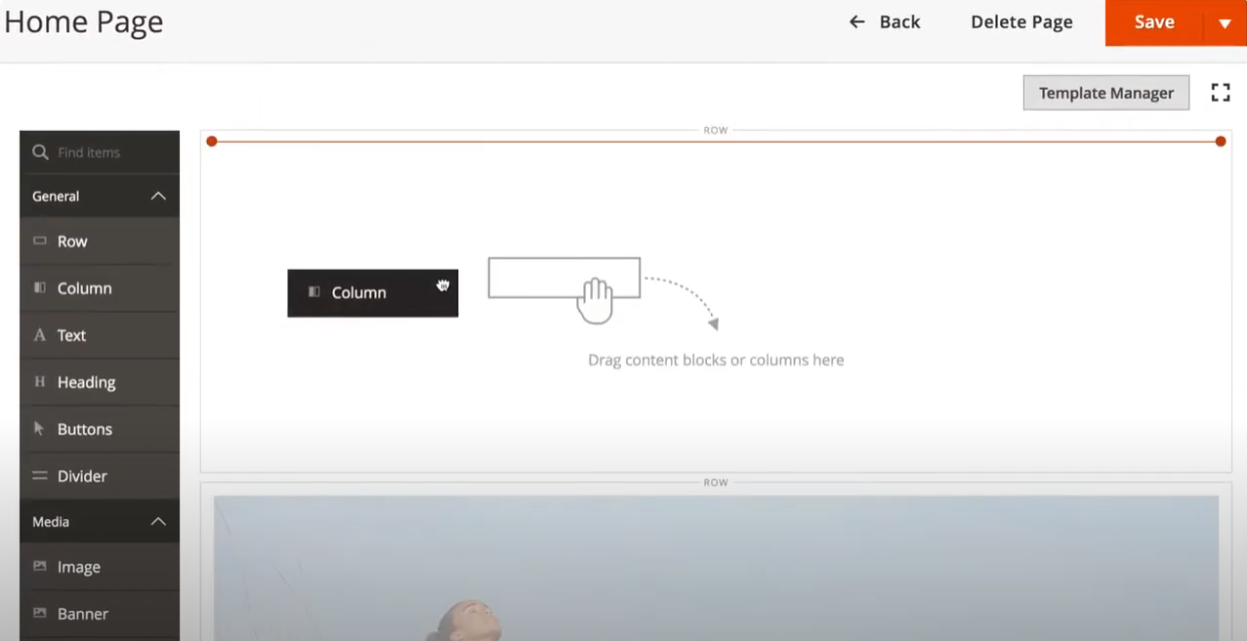
Task: Click the search magnifier in the sidebar
Action: (x=40, y=152)
